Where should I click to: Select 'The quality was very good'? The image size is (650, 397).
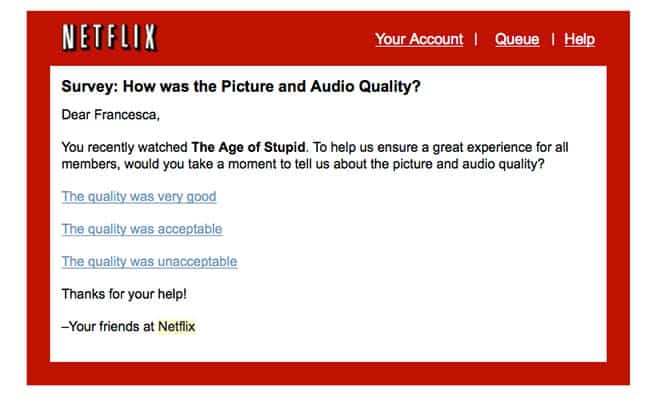click(139, 196)
